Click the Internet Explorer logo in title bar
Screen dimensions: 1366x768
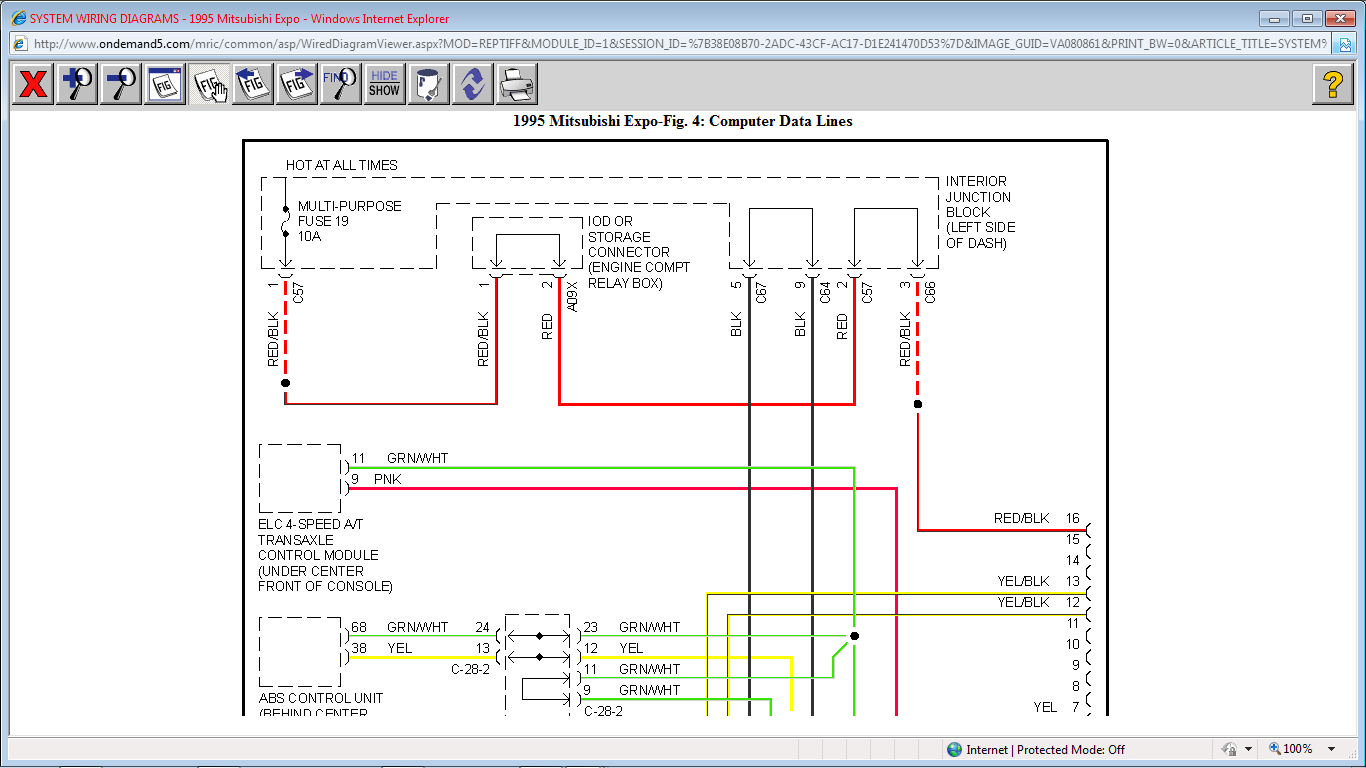[x=18, y=18]
